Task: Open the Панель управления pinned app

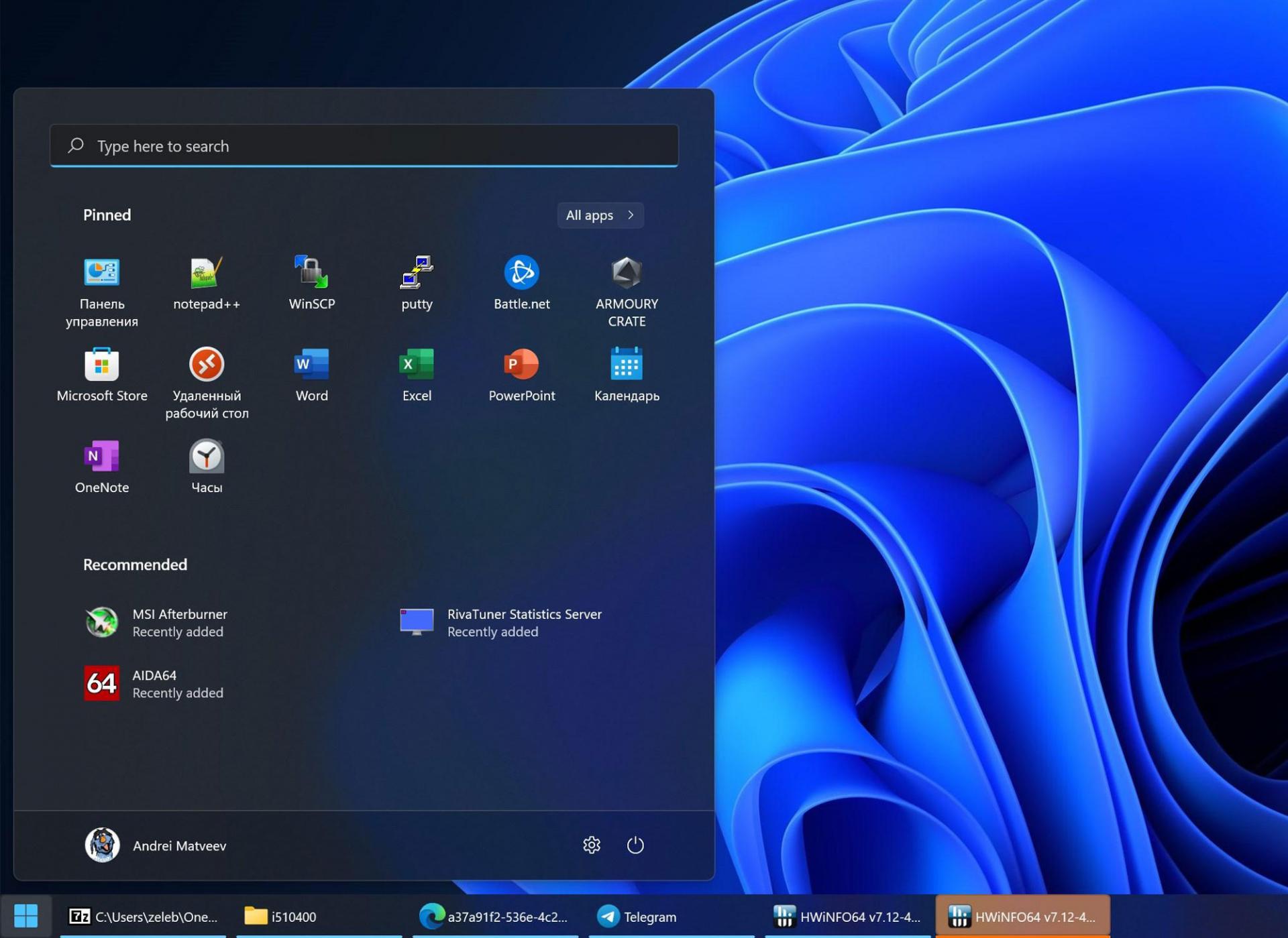Action: (x=102, y=292)
